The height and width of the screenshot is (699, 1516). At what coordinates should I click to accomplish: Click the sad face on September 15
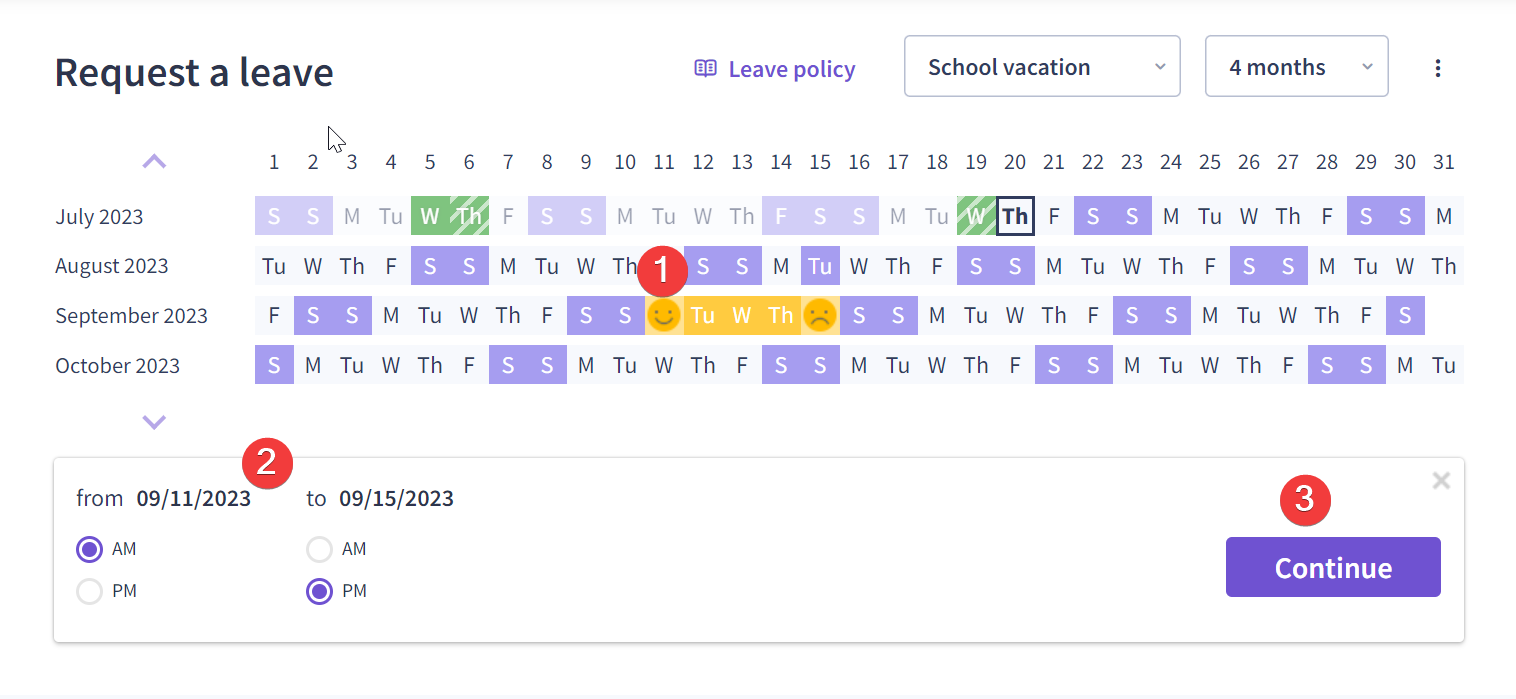(x=819, y=316)
